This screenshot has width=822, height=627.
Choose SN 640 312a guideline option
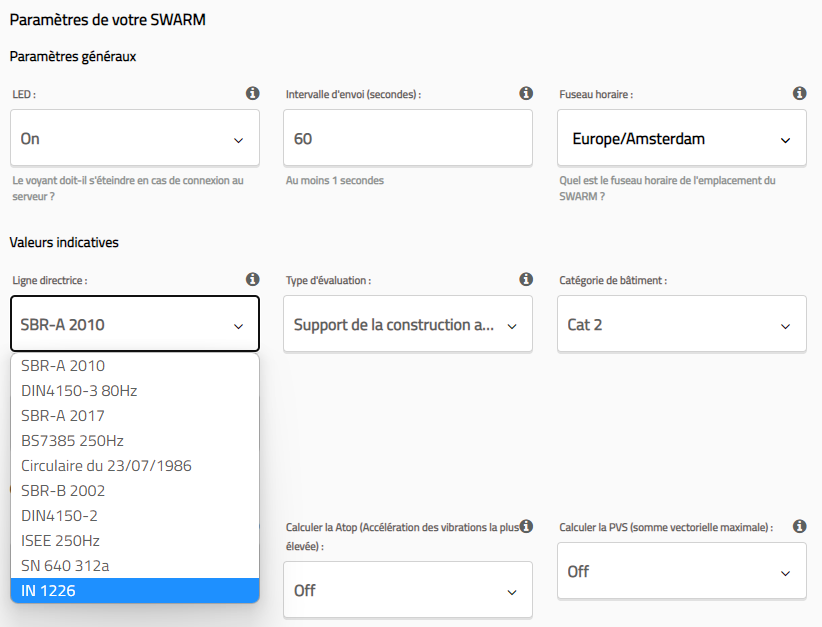(135, 565)
